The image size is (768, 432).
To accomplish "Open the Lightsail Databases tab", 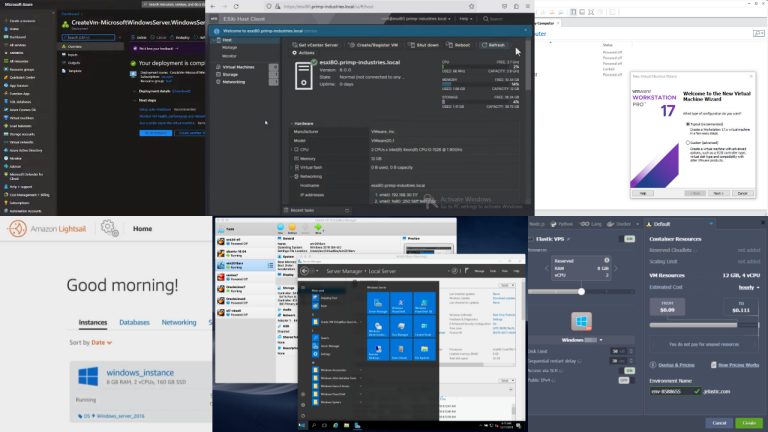I will (134, 322).
